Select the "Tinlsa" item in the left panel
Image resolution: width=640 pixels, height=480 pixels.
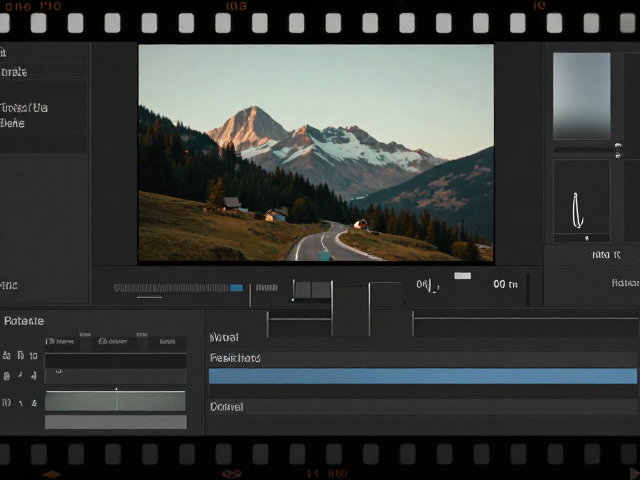24,108
